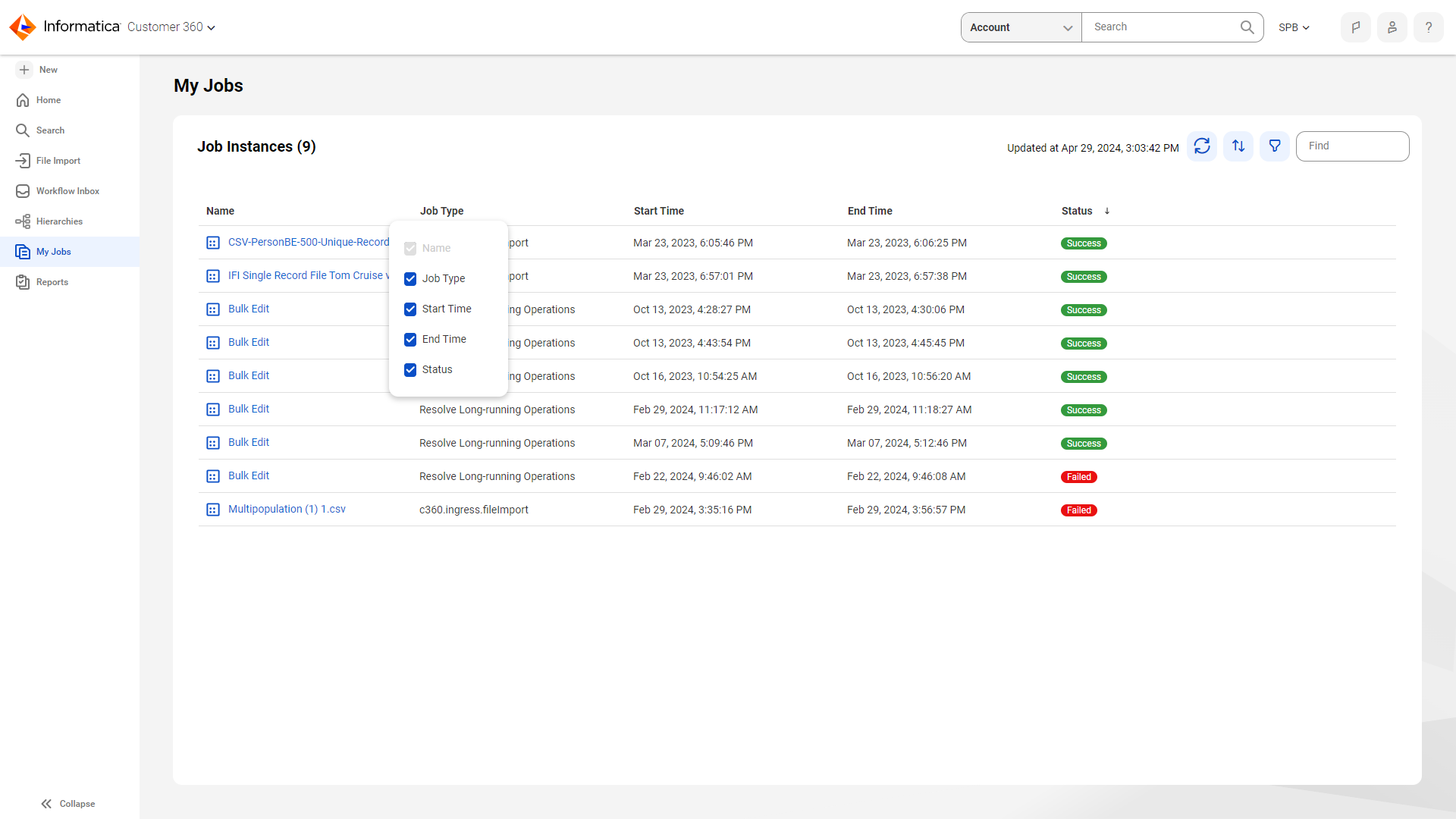Viewport: 1456px width, 819px height.
Task: Open the CSV-PersonBE-500-Unique-Record job link
Action: [x=309, y=242]
